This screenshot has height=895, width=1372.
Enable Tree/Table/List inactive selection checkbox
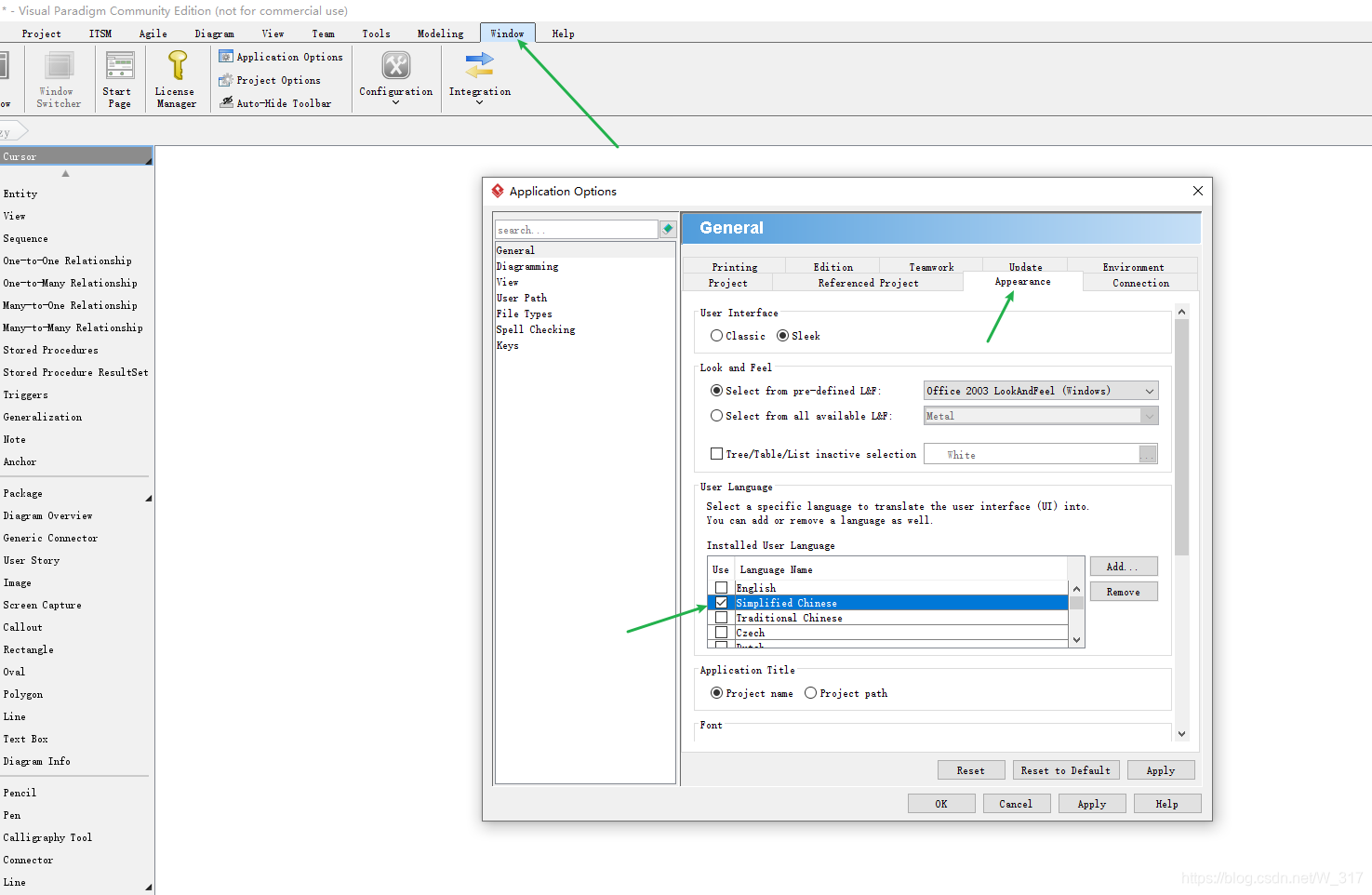[716, 454]
